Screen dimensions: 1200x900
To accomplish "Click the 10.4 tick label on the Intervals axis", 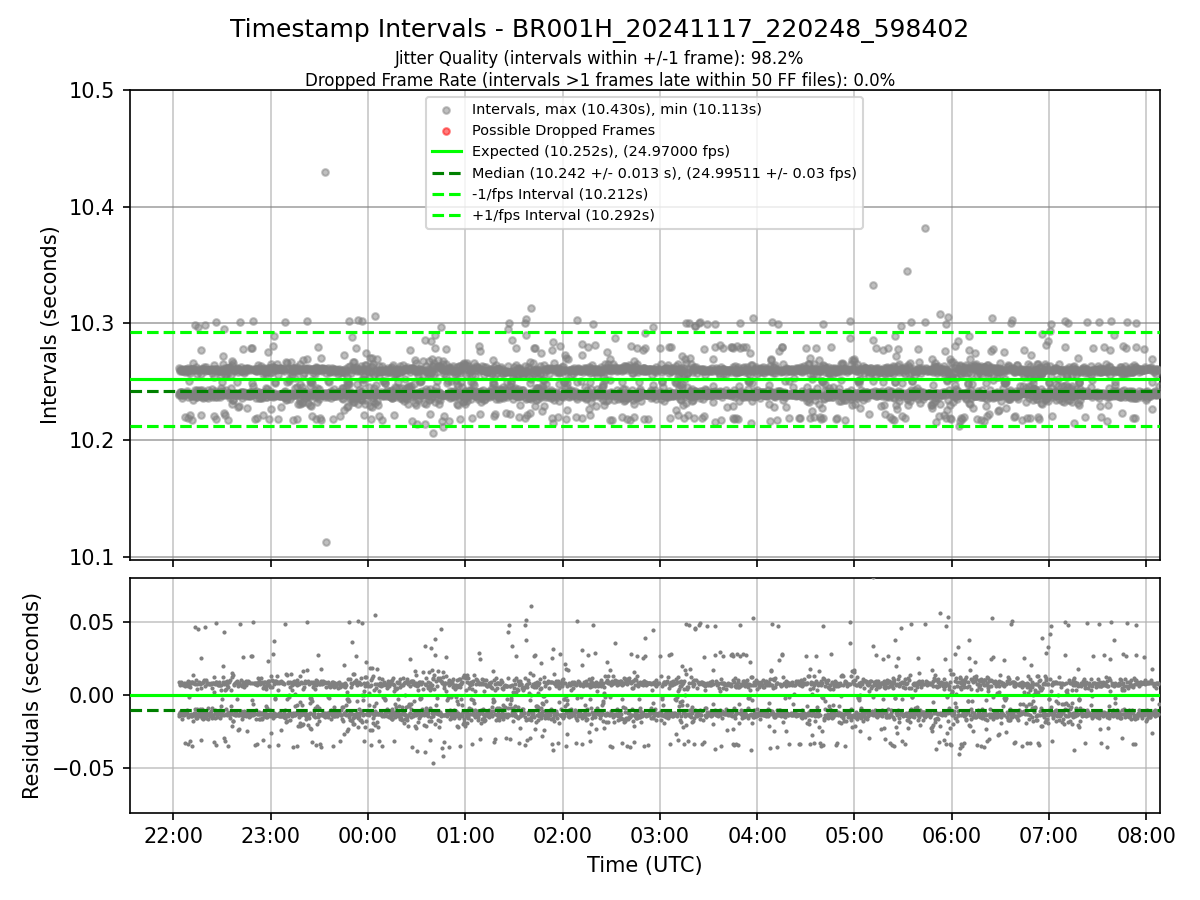I will click(x=94, y=208).
